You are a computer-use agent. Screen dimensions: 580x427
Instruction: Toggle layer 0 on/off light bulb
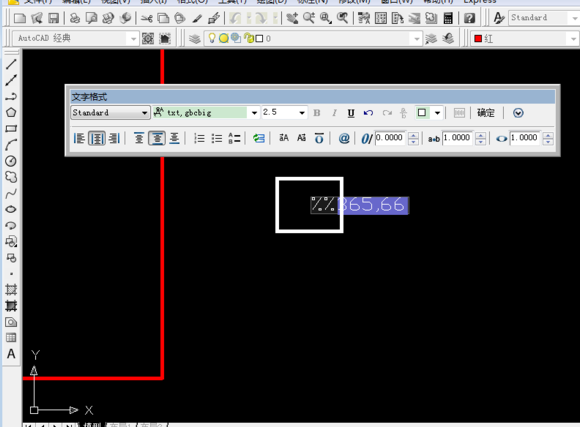click(x=212, y=38)
